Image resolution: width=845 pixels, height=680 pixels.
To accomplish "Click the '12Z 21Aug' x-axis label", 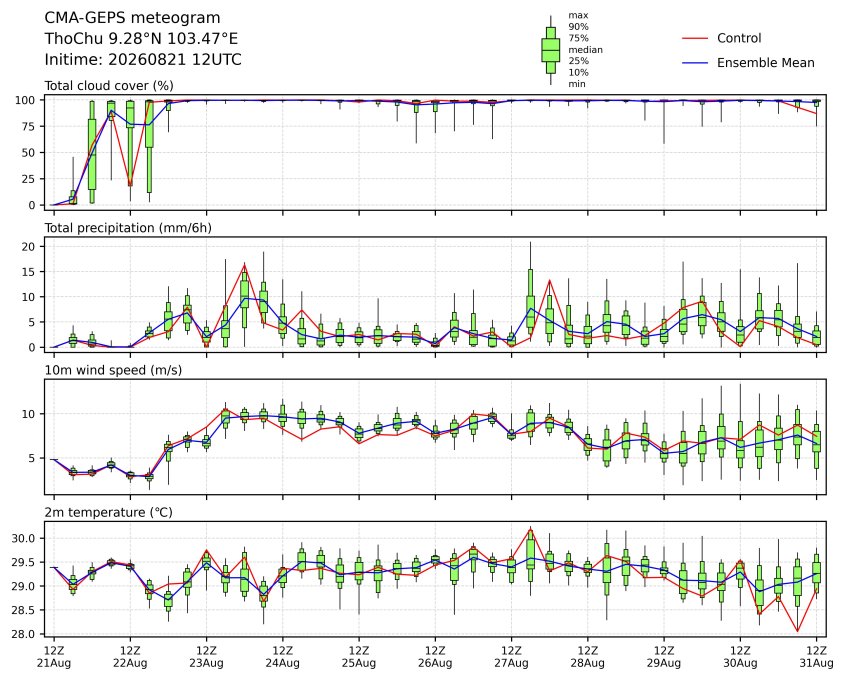I will click(x=54, y=657).
